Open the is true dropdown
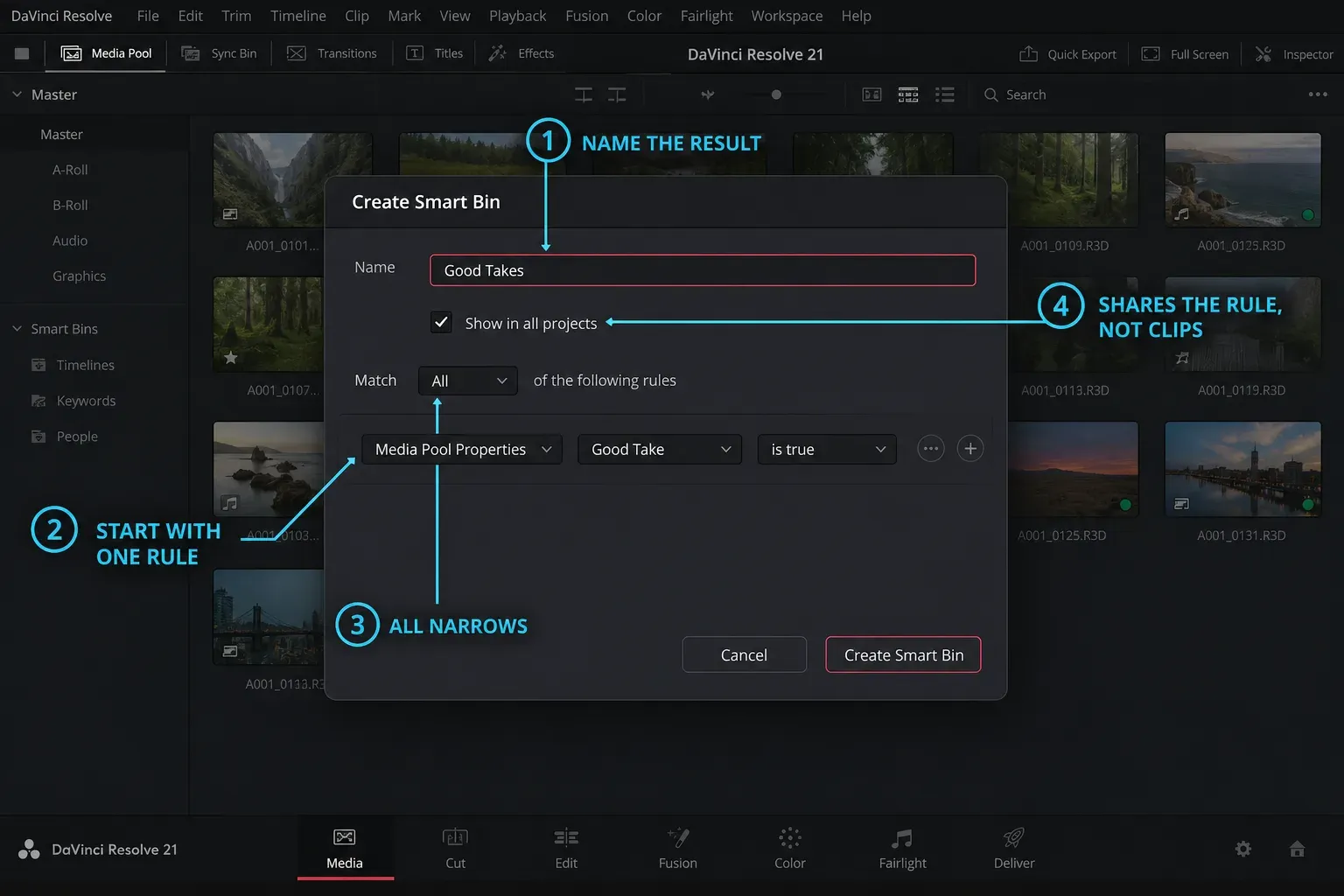Viewport: 1344px width, 896px height. point(827,449)
